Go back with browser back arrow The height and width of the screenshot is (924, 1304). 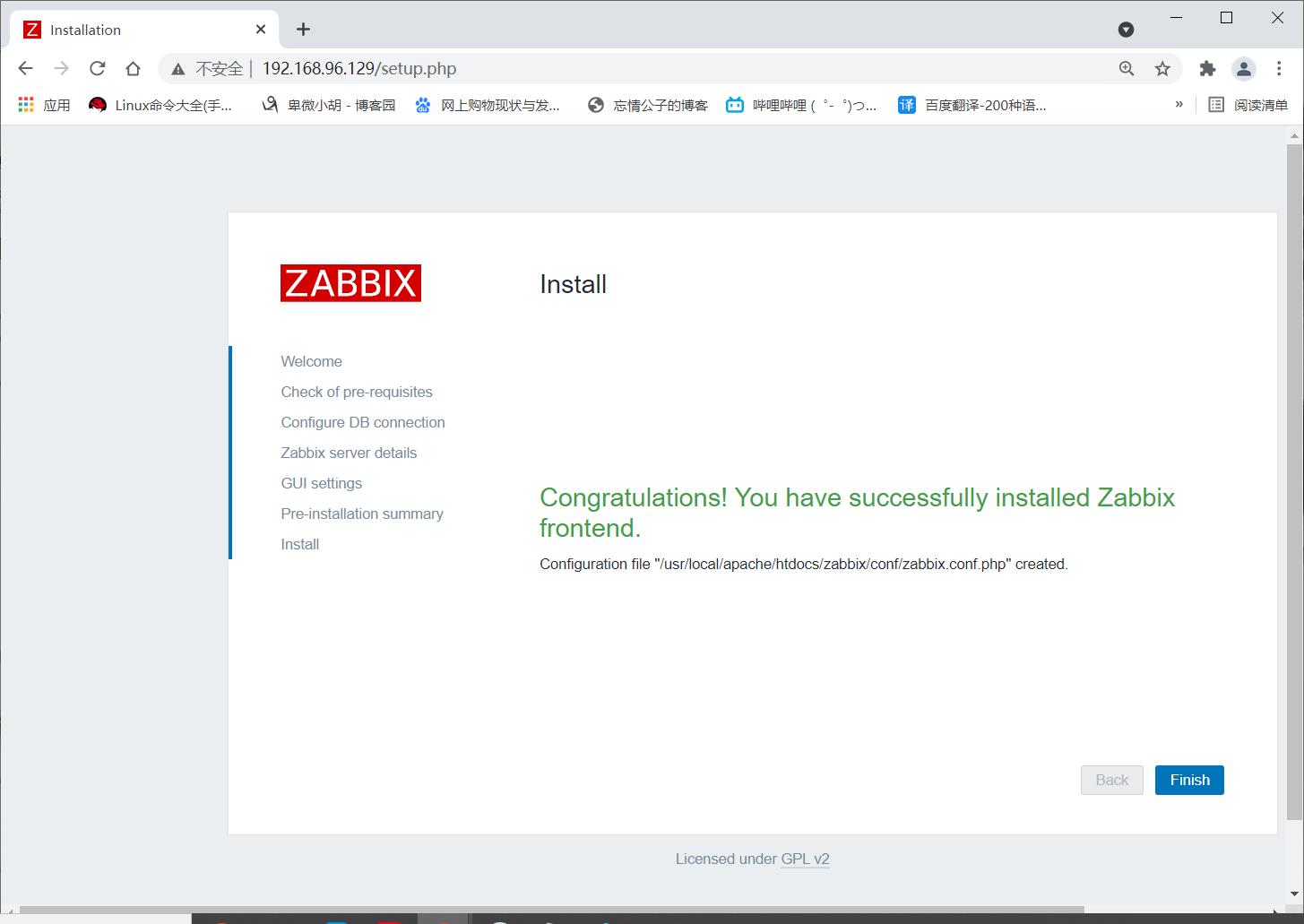[25, 68]
